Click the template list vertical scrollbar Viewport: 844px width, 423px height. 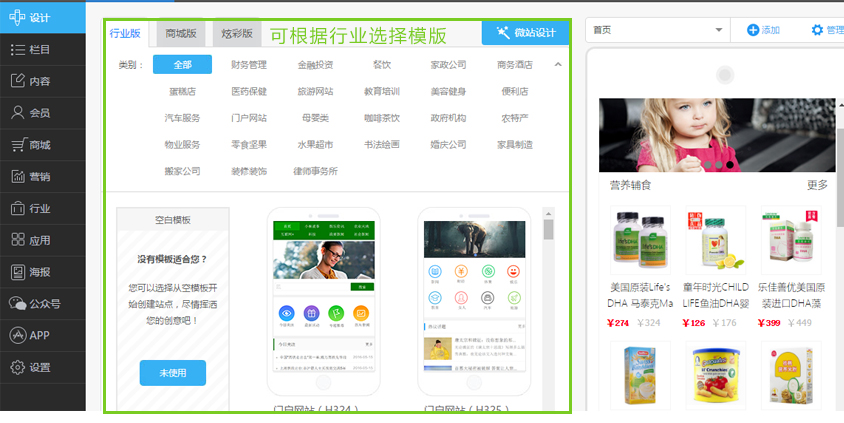pos(548,229)
